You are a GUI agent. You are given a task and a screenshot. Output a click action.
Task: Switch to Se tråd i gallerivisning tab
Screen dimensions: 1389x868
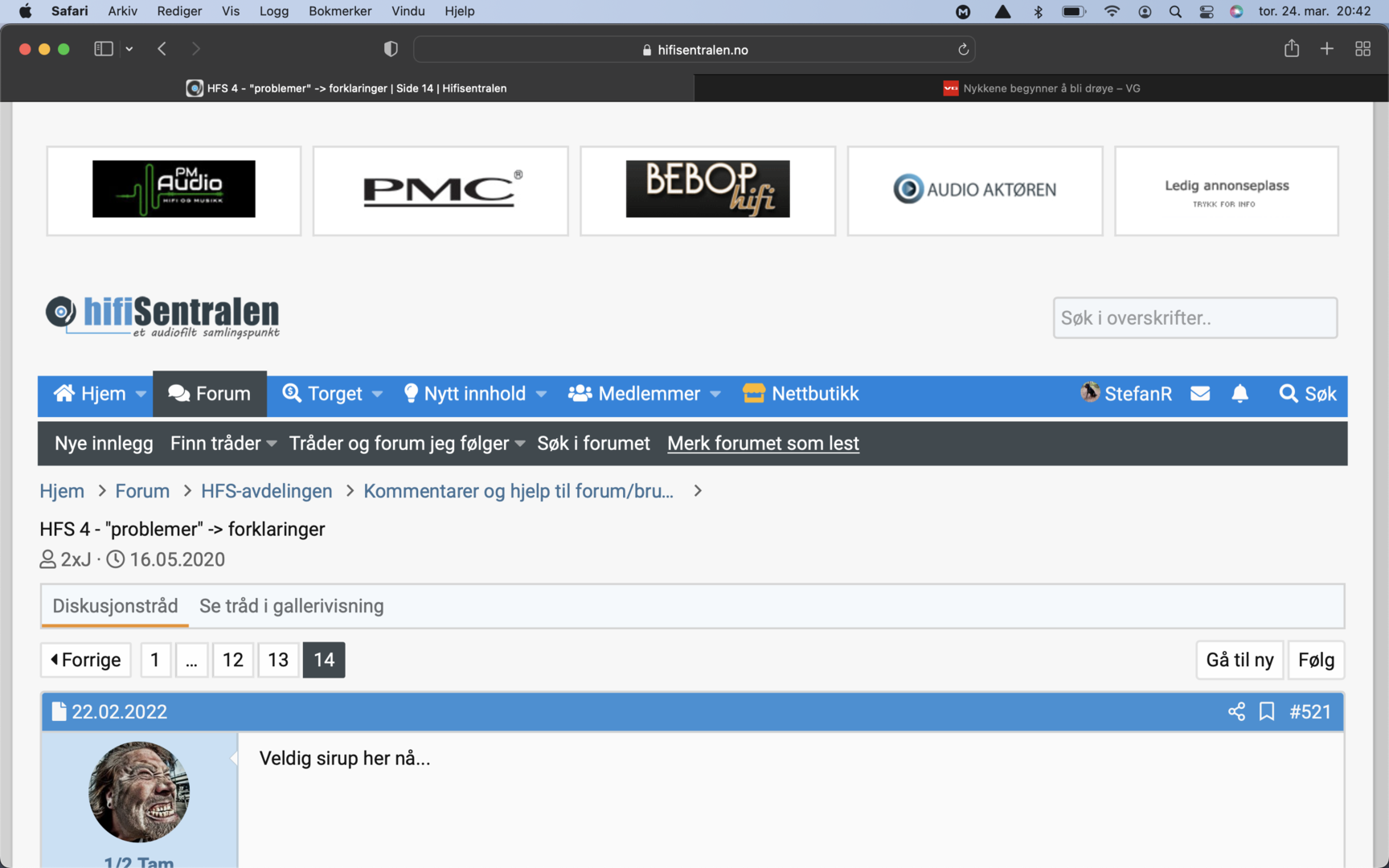292,606
